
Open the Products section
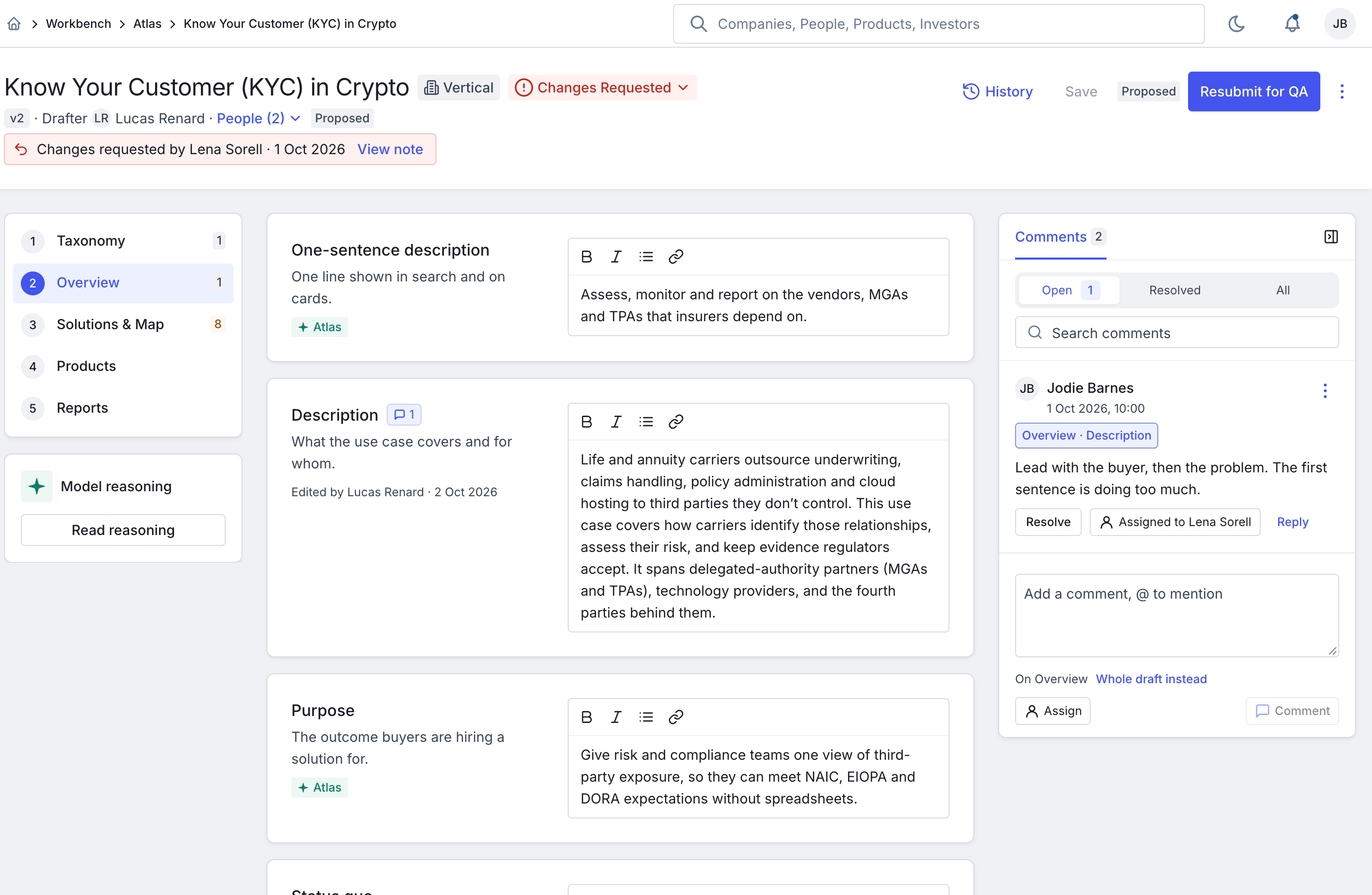[123, 366]
